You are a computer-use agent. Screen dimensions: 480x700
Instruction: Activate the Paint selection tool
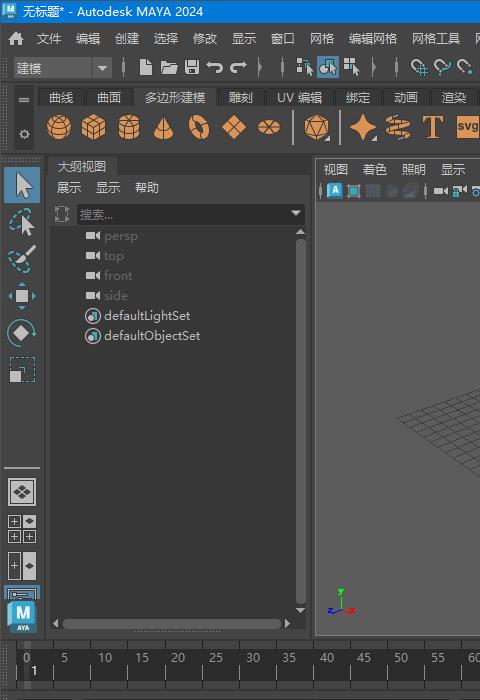click(22, 258)
